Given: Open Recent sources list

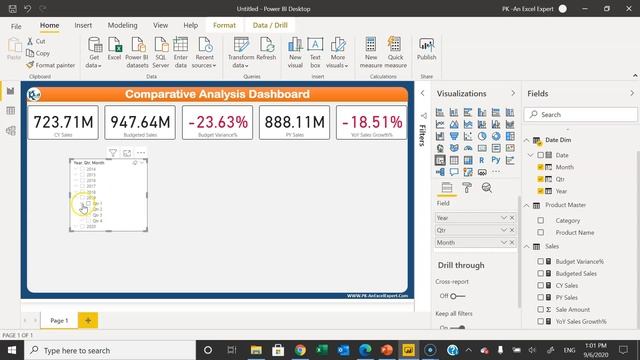Looking at the screenshot, I should [x=204, y=52].
